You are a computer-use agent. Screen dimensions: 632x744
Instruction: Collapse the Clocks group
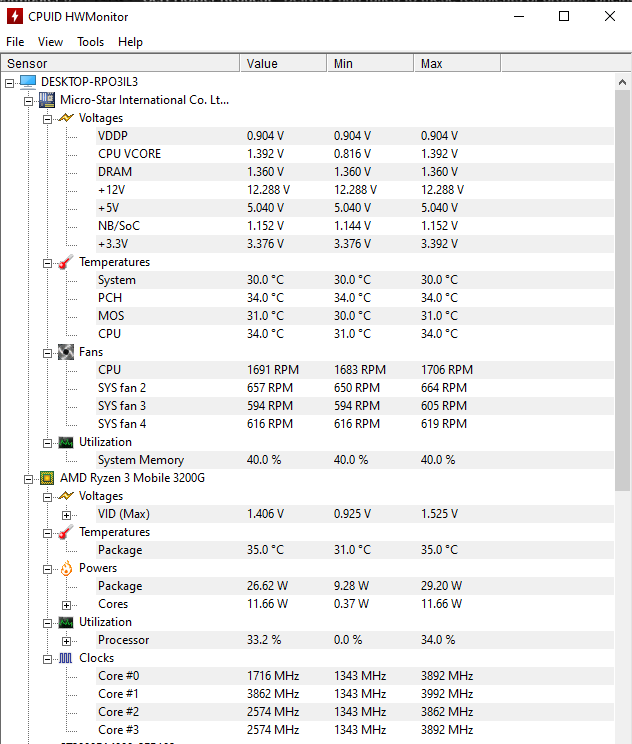coord(47,660)
